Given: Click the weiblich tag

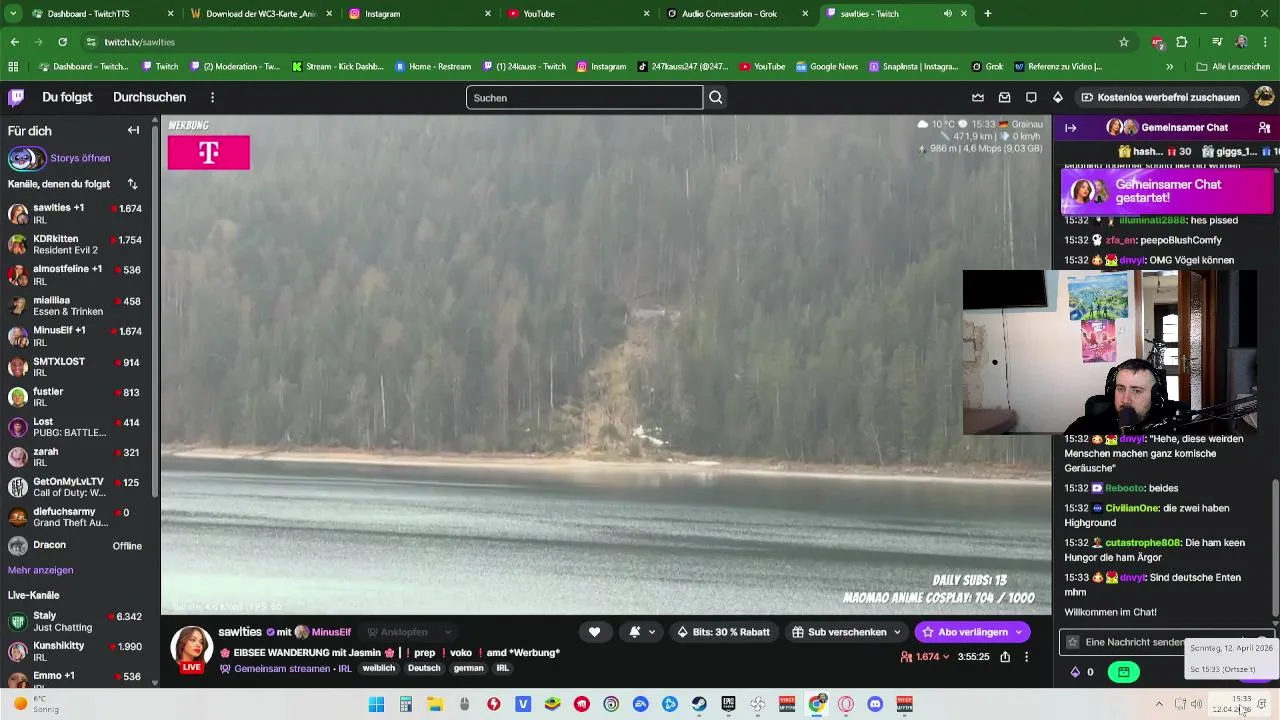Looking at the screenshot, I should tap(379, 668).
